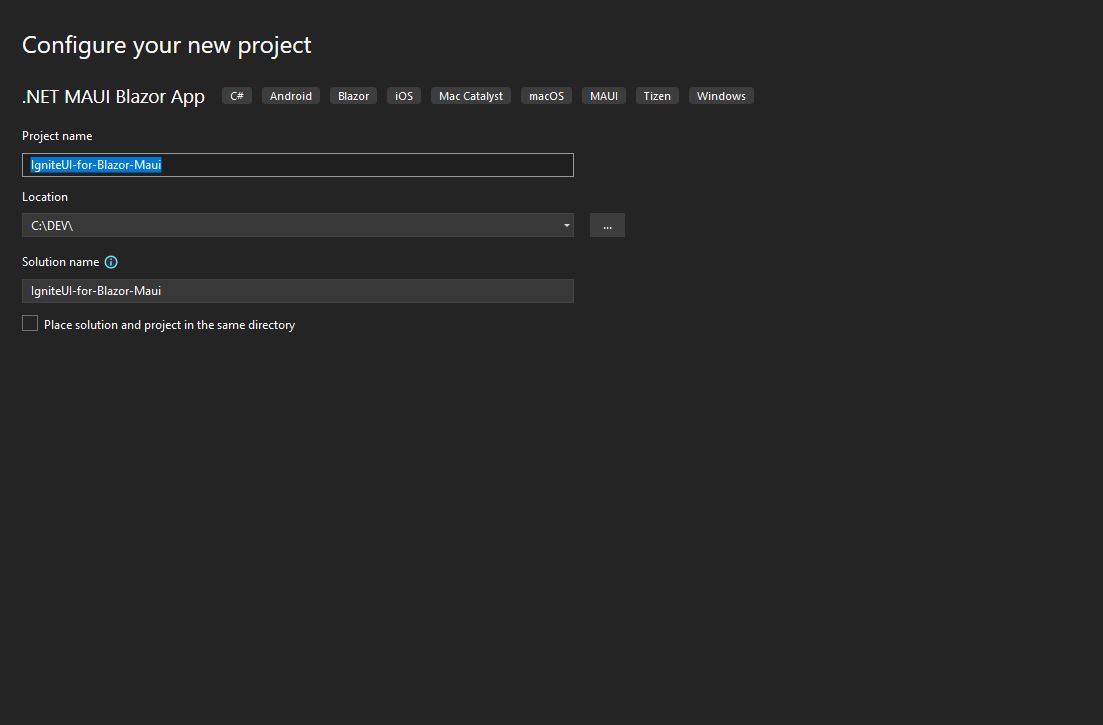Screen dimensions: 1103x725
Task: Click the "Solution name" label text
Action: [x=60, y=262]
